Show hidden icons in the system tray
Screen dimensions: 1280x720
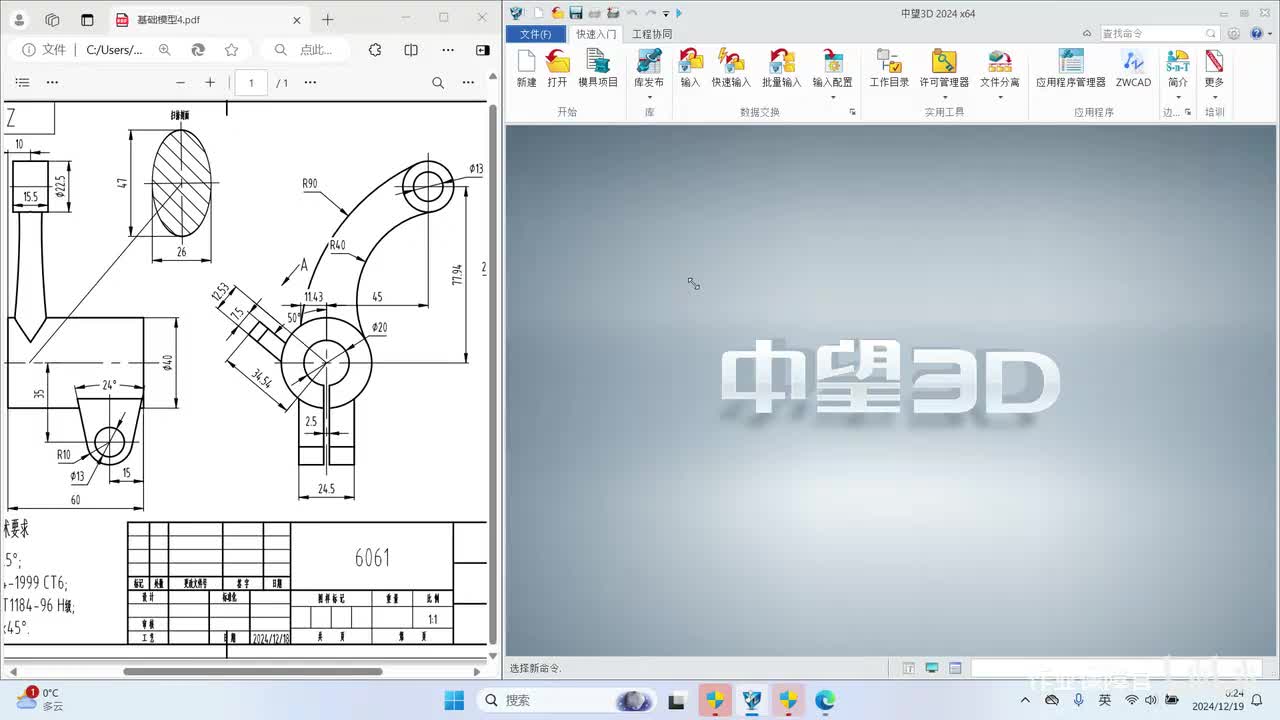1025,700
